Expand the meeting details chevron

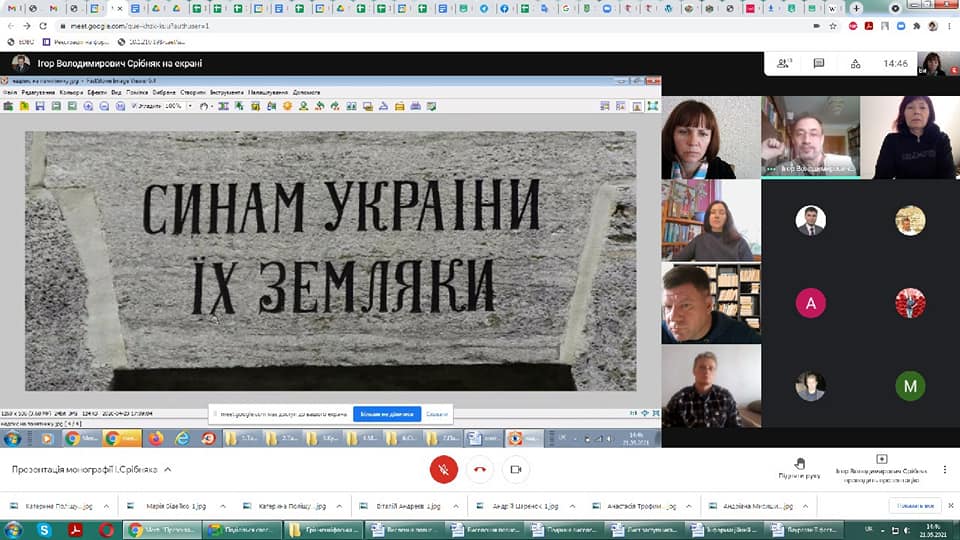[168, 469]
